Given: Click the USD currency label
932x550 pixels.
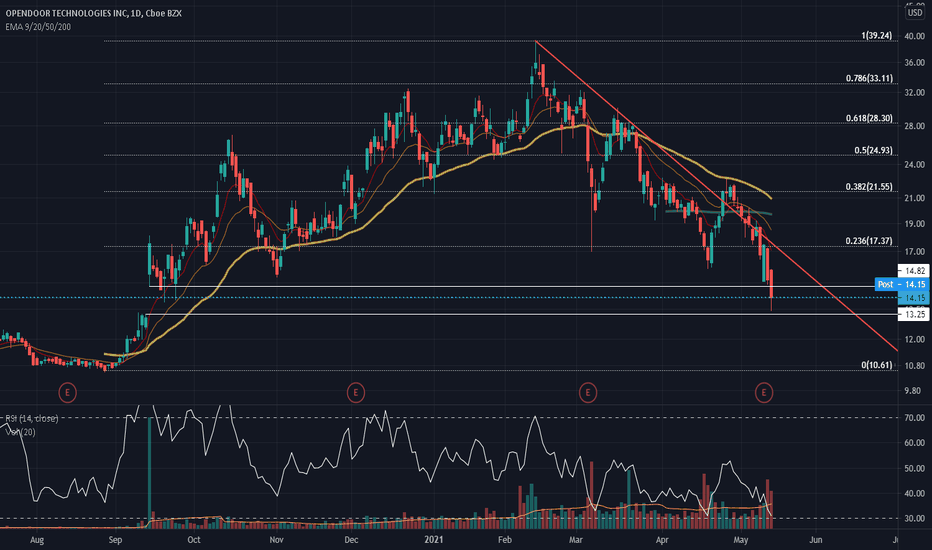Looking at the screenshot, I should pos(915,12).
